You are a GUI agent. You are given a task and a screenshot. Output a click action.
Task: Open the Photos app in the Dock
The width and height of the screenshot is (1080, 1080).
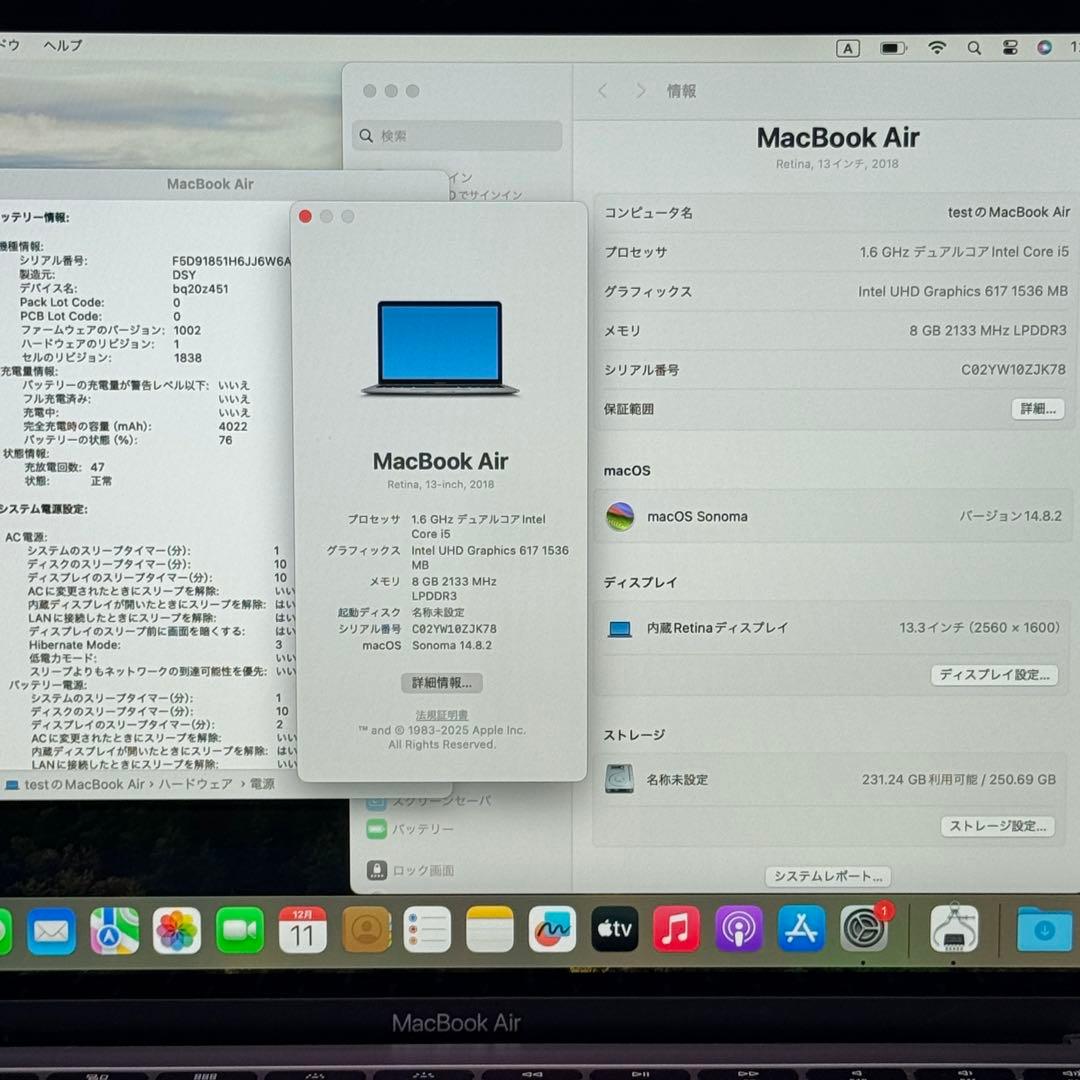176,929
